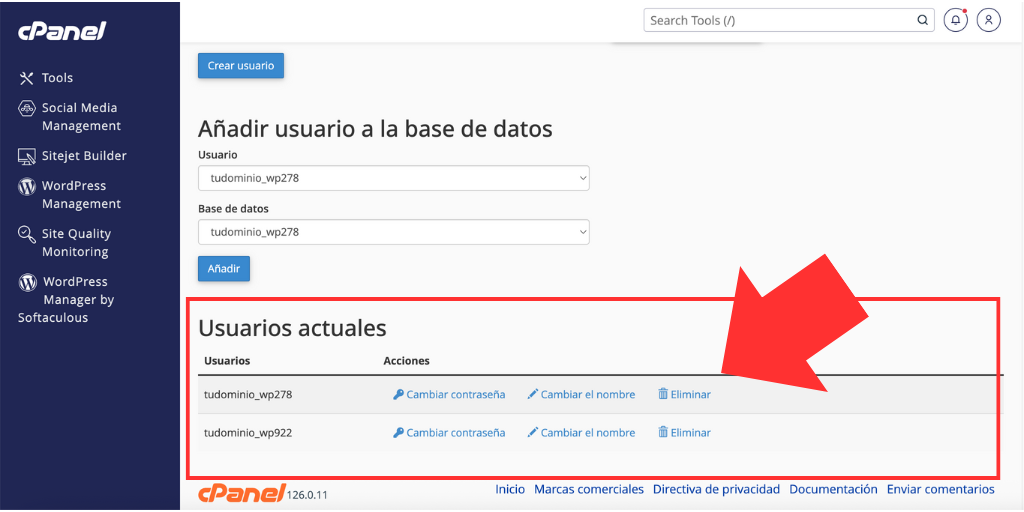
Task: Click Eliminar for tudominio_wp278
Action: pyautogui.click(x=691, y=394)
